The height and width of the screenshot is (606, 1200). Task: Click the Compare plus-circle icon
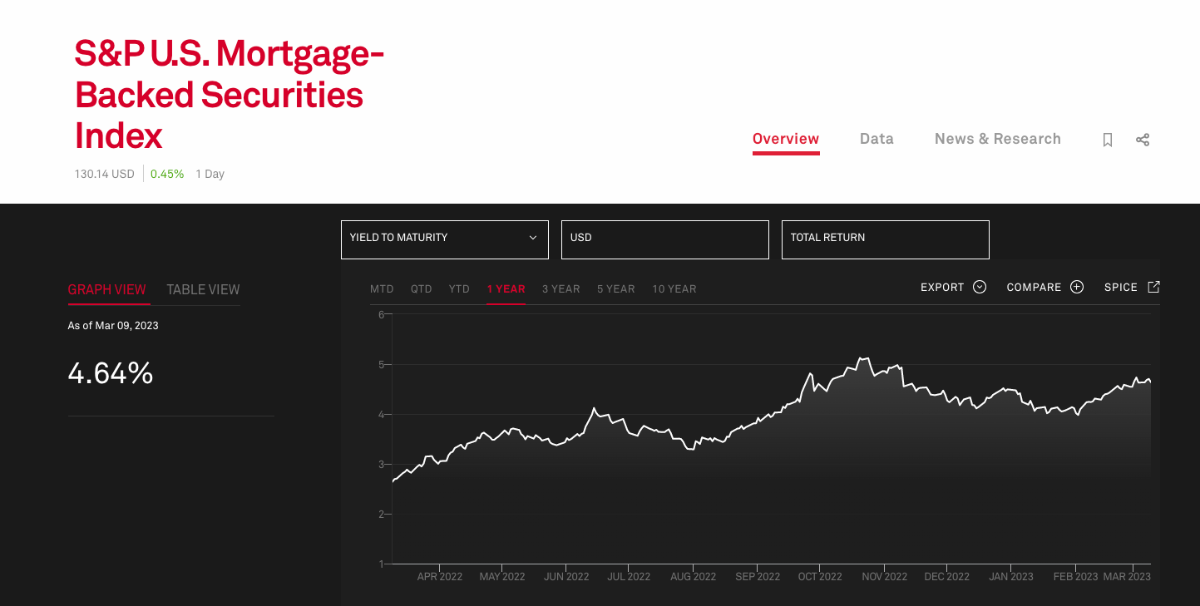[1077, 287]
